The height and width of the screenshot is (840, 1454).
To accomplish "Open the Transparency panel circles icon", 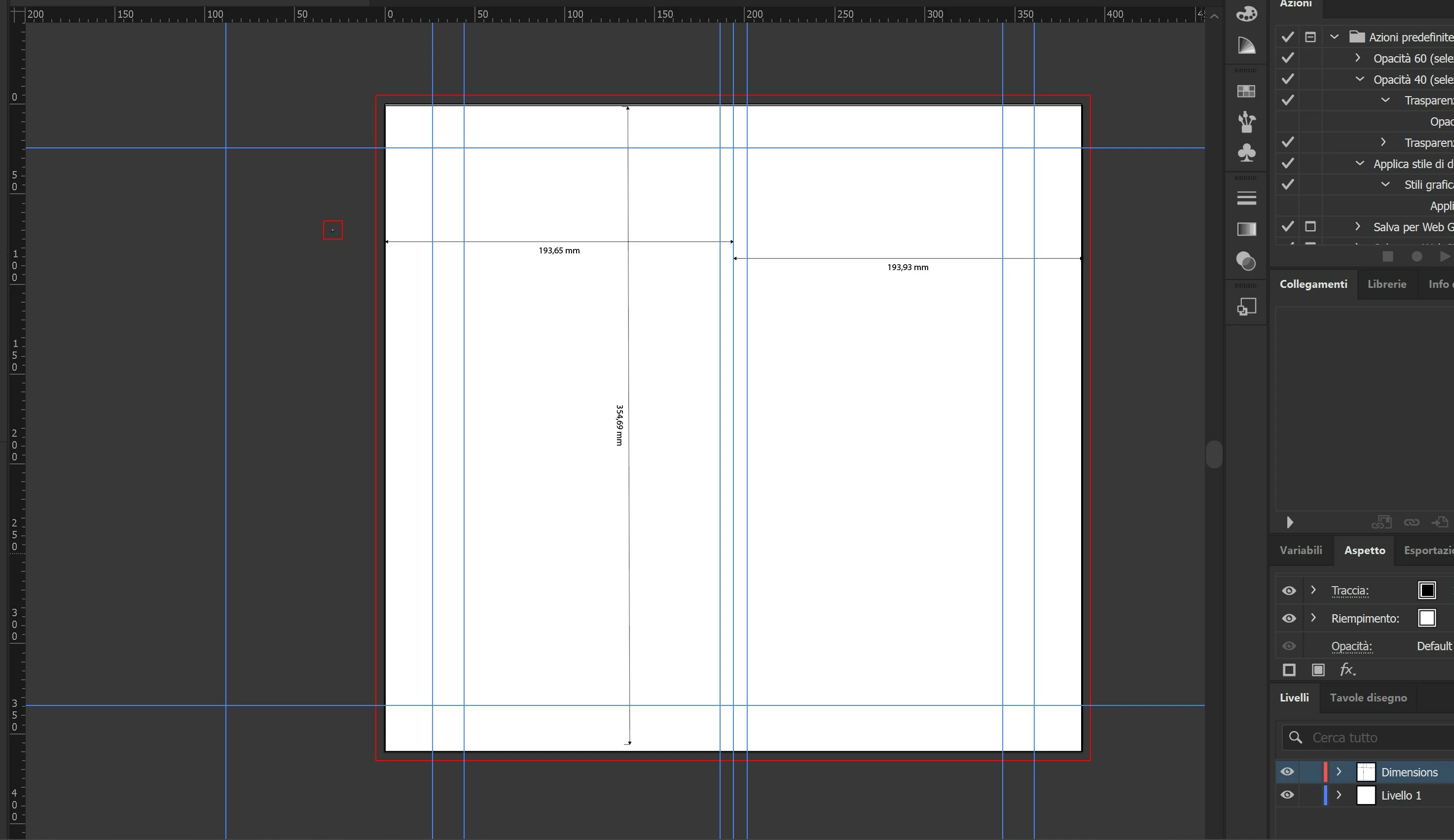I will coord(1246,261).
